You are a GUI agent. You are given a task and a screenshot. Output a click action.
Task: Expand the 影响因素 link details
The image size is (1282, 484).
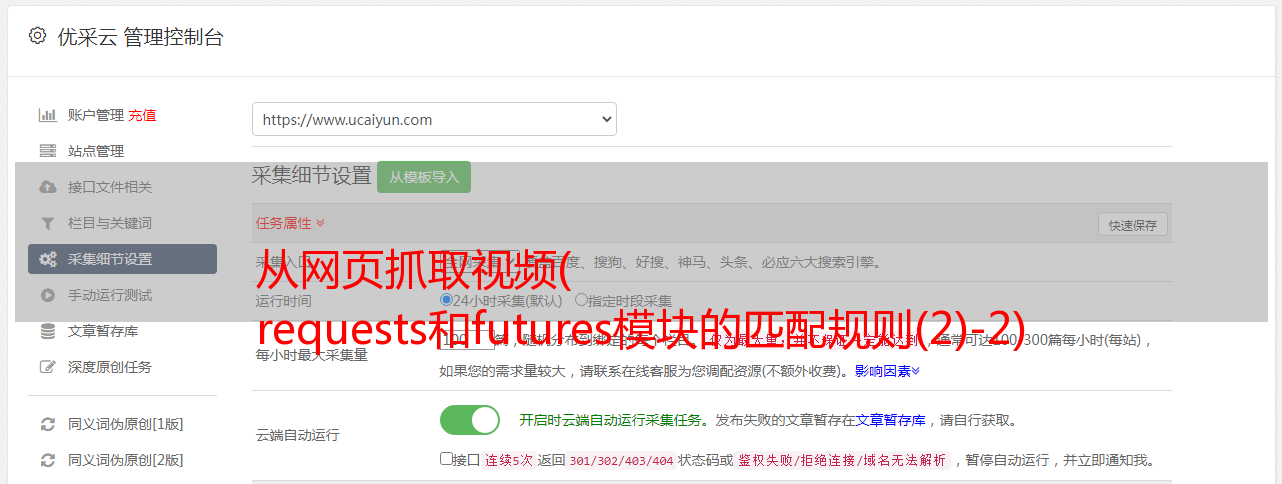[x=887, y=370]
